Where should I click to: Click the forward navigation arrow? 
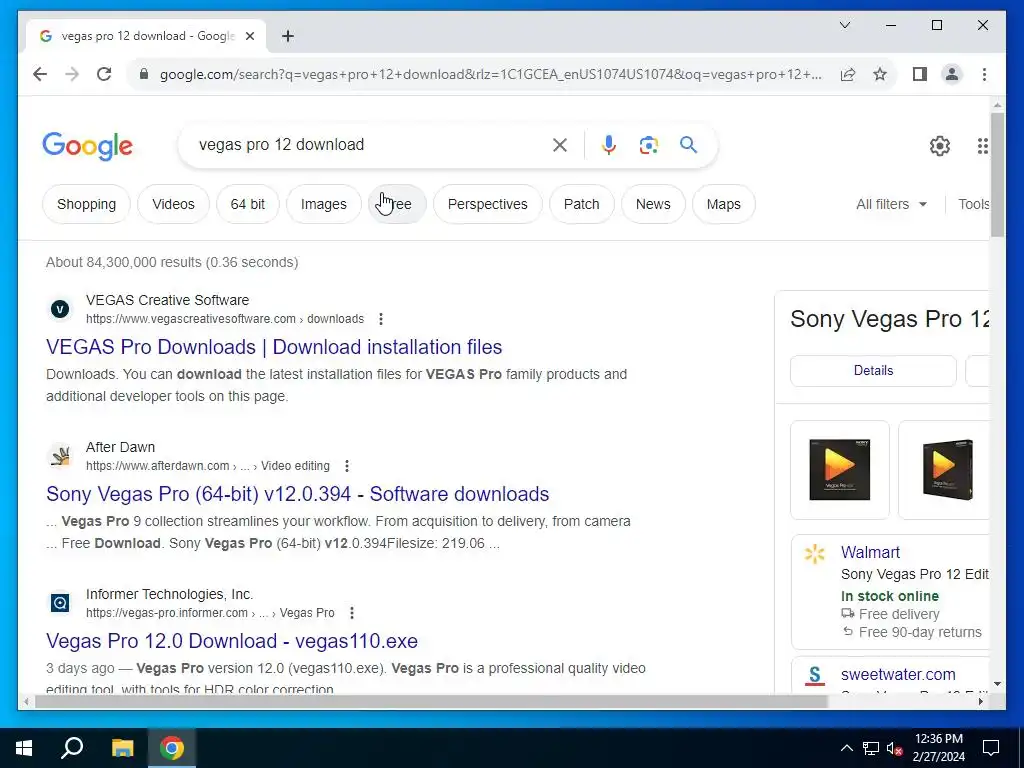coord(72,74)
